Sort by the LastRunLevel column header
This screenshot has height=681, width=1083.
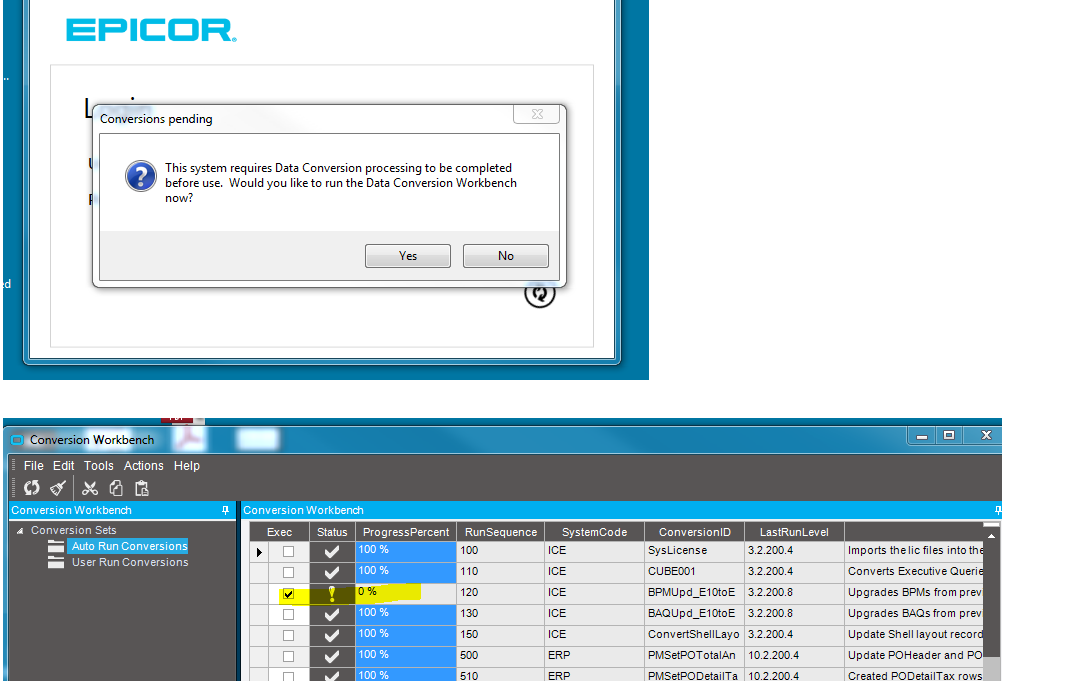click(794, 532)
